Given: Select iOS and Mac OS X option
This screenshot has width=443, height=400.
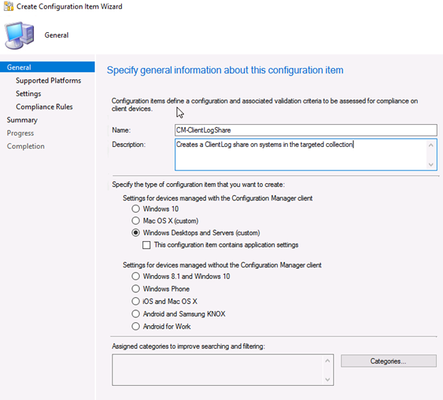Looking at the screenshot, I should 135,301.
